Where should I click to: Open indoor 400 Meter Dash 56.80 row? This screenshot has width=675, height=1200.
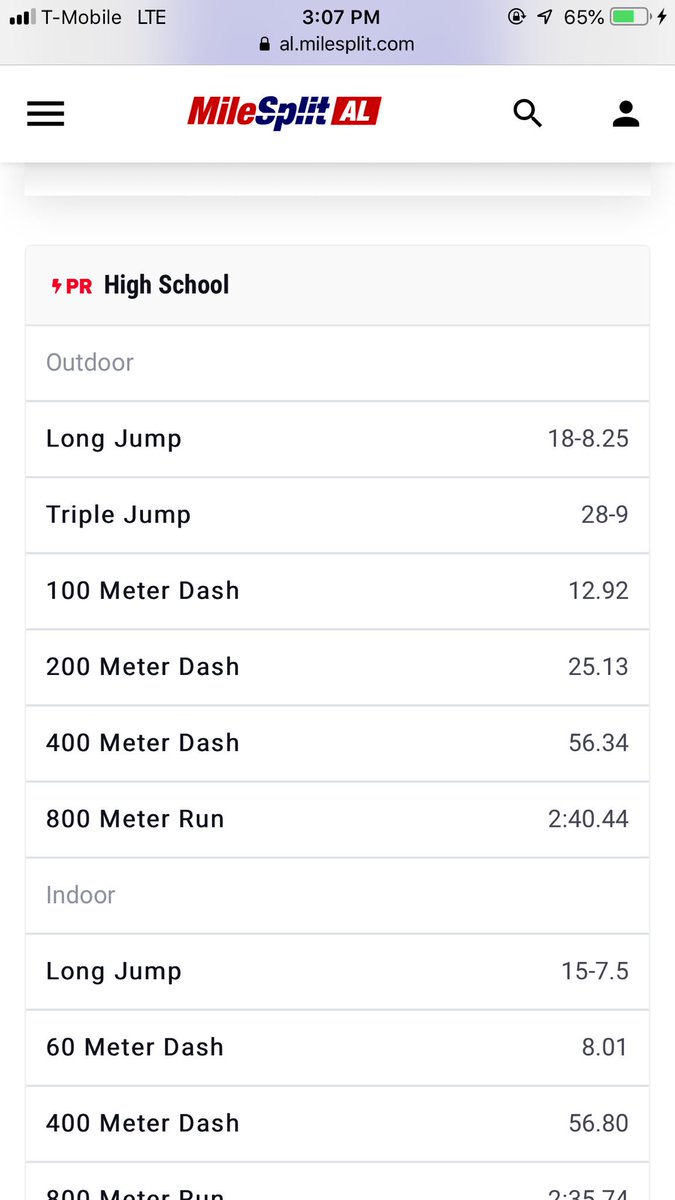click(337, 1123)
